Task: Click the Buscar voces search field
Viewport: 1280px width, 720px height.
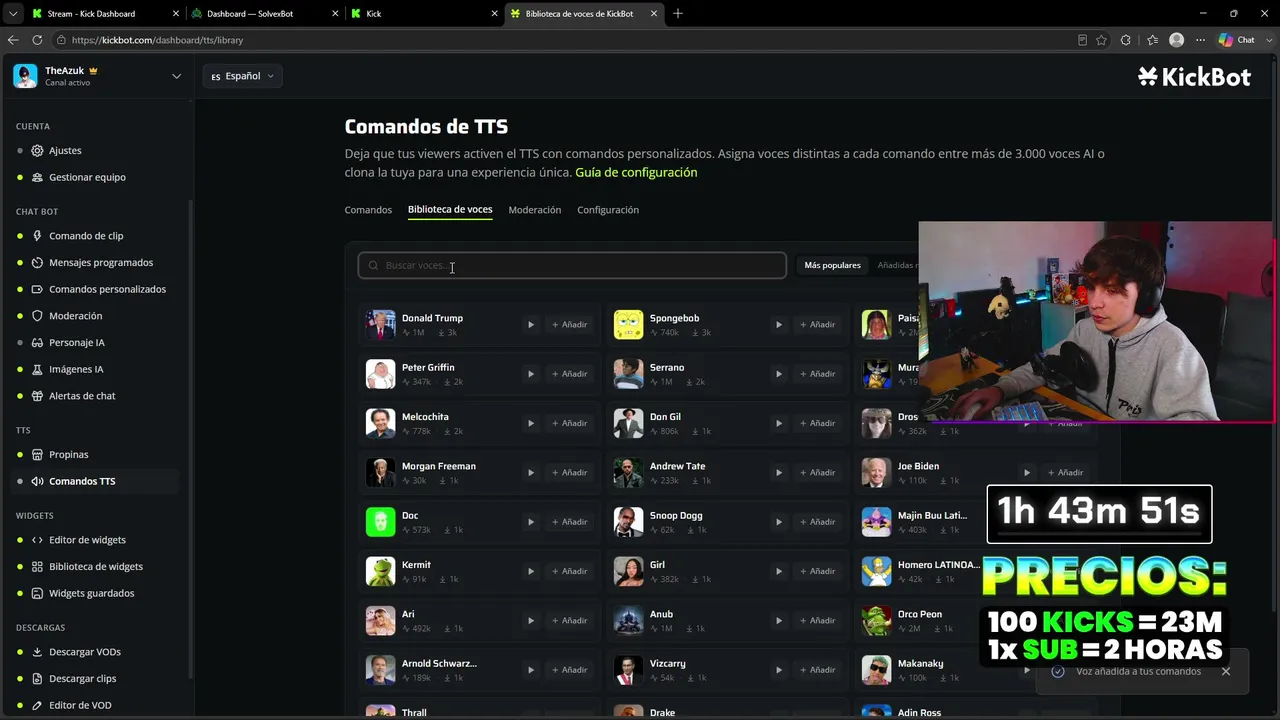Action: point(572,265)
